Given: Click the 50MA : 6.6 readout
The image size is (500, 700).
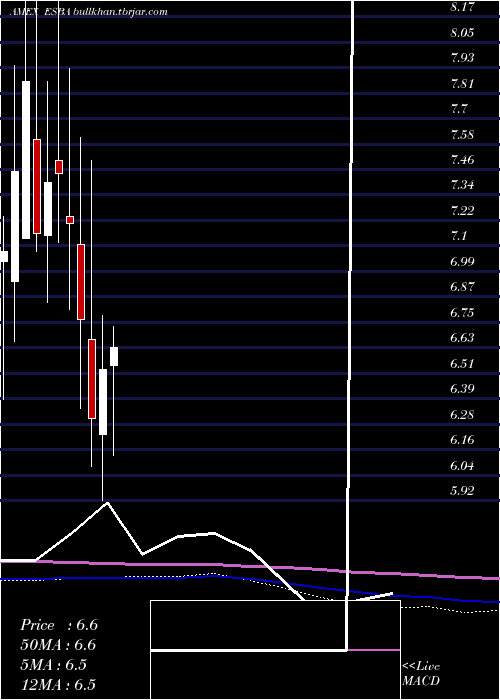Looking at the screenshot, I should click(58, 645).
